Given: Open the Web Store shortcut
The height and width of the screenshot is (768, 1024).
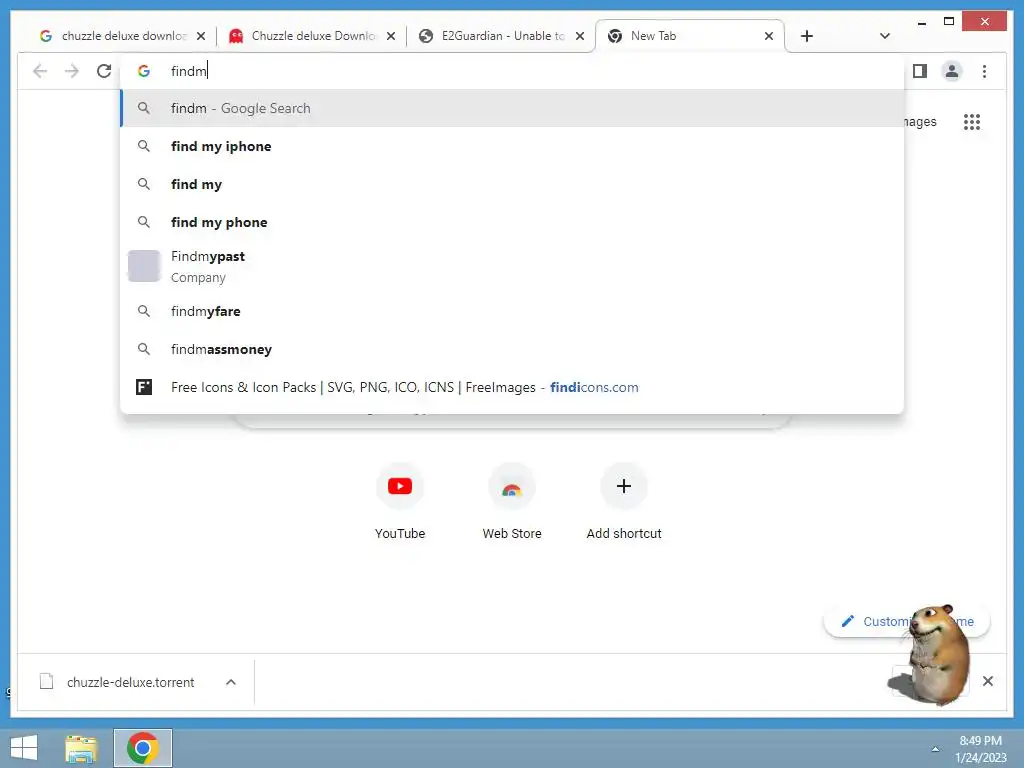Looking at the screenshot, I should click(x=512, y=502).
